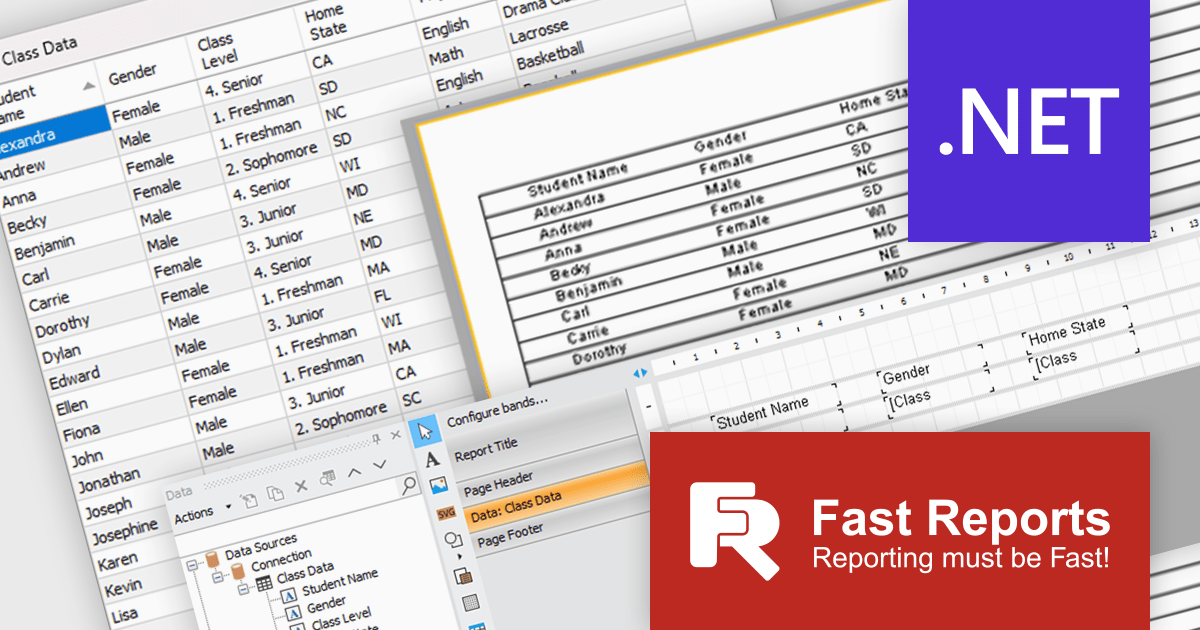
Task: Click the Data Sources database icon
Action: click(212, 558)
